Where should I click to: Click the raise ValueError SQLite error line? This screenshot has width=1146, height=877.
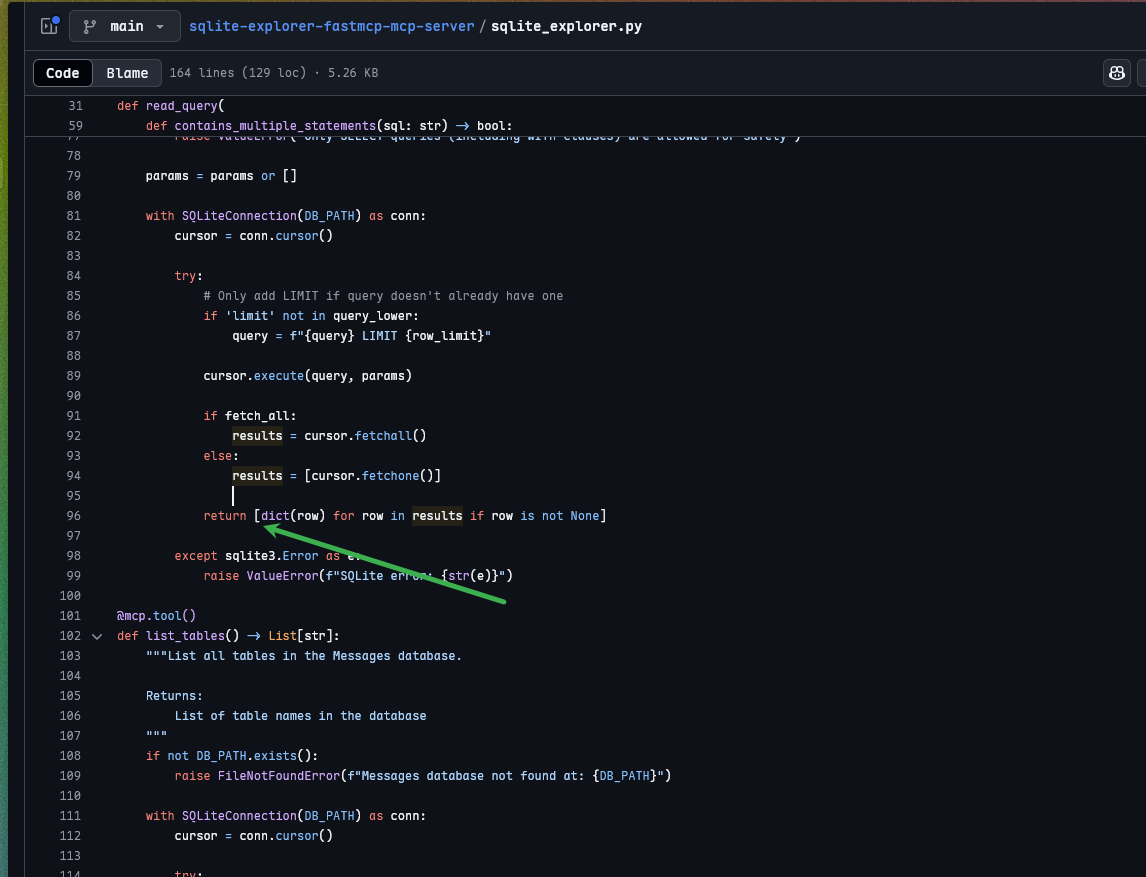[x=358, y=576]
